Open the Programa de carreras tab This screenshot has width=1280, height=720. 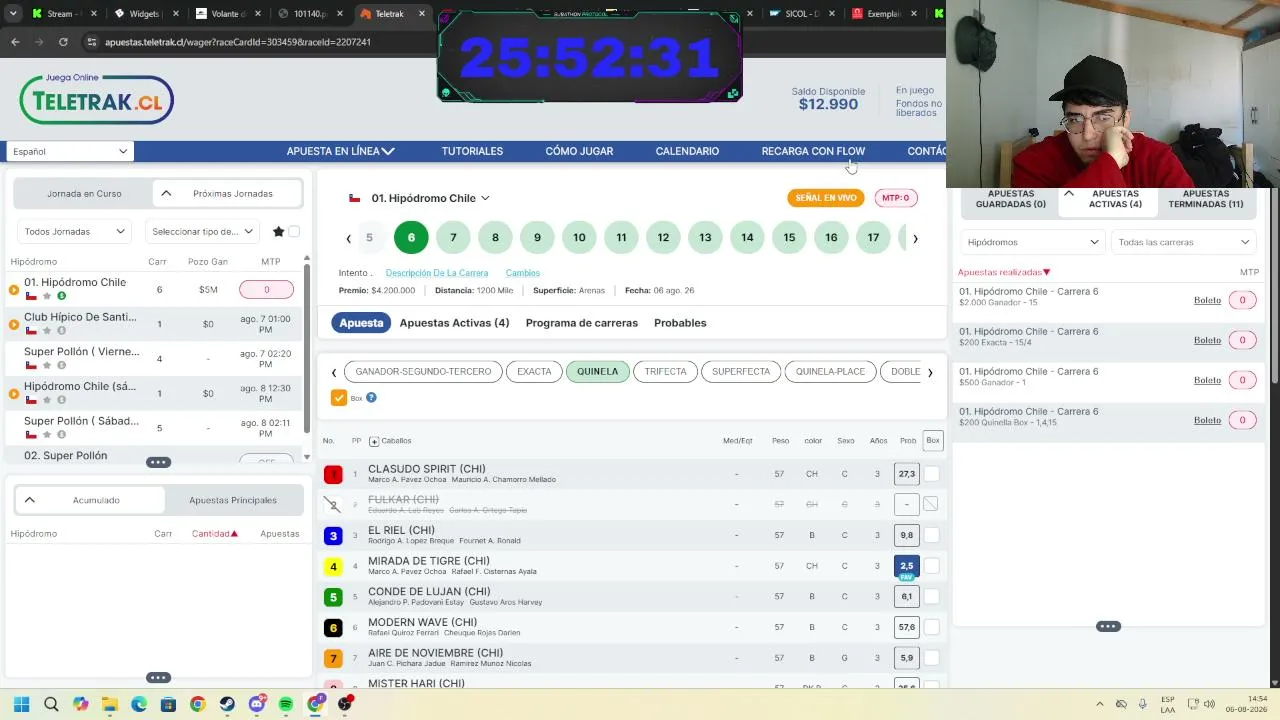pos(581,323)
